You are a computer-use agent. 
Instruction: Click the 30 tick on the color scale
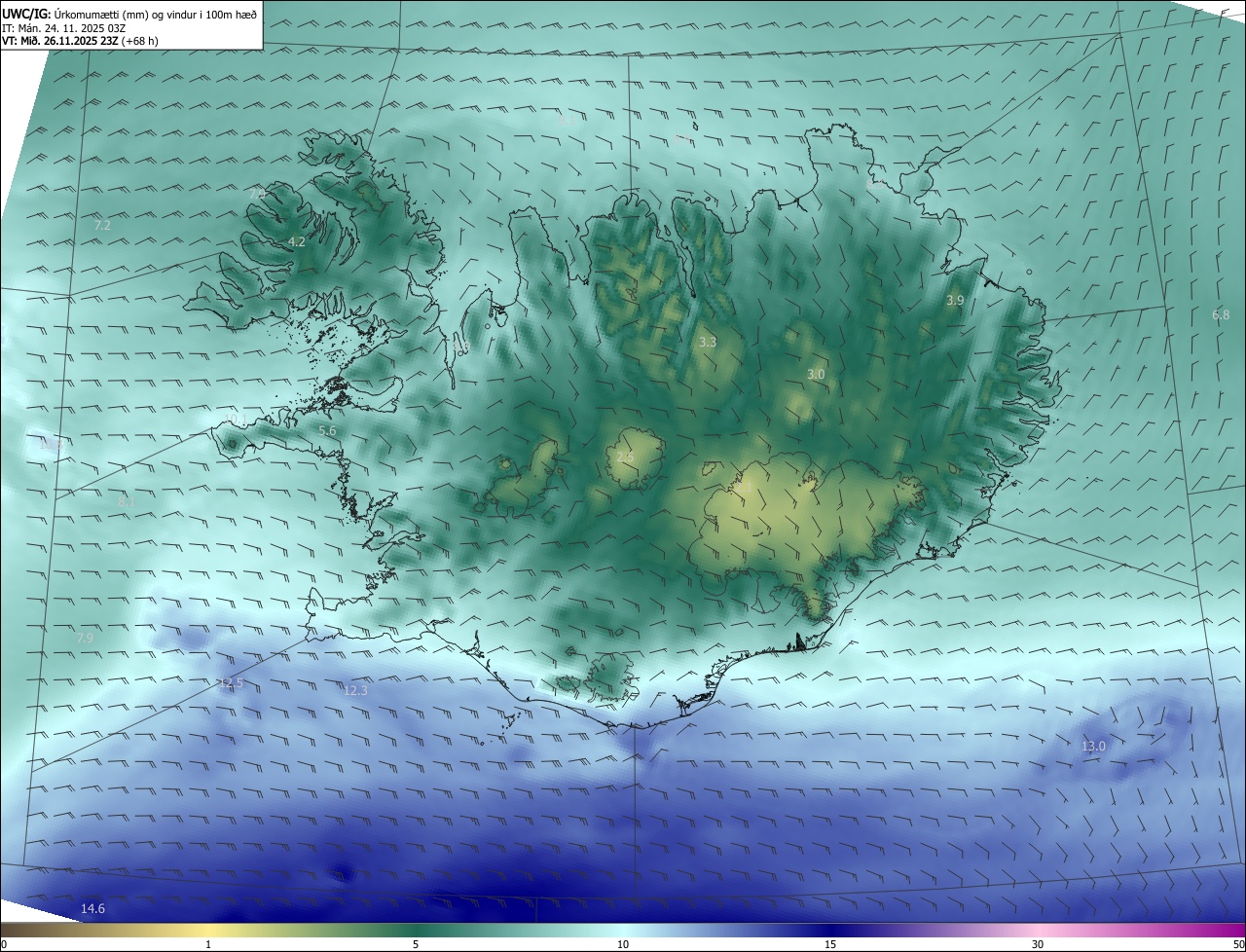1038,944
